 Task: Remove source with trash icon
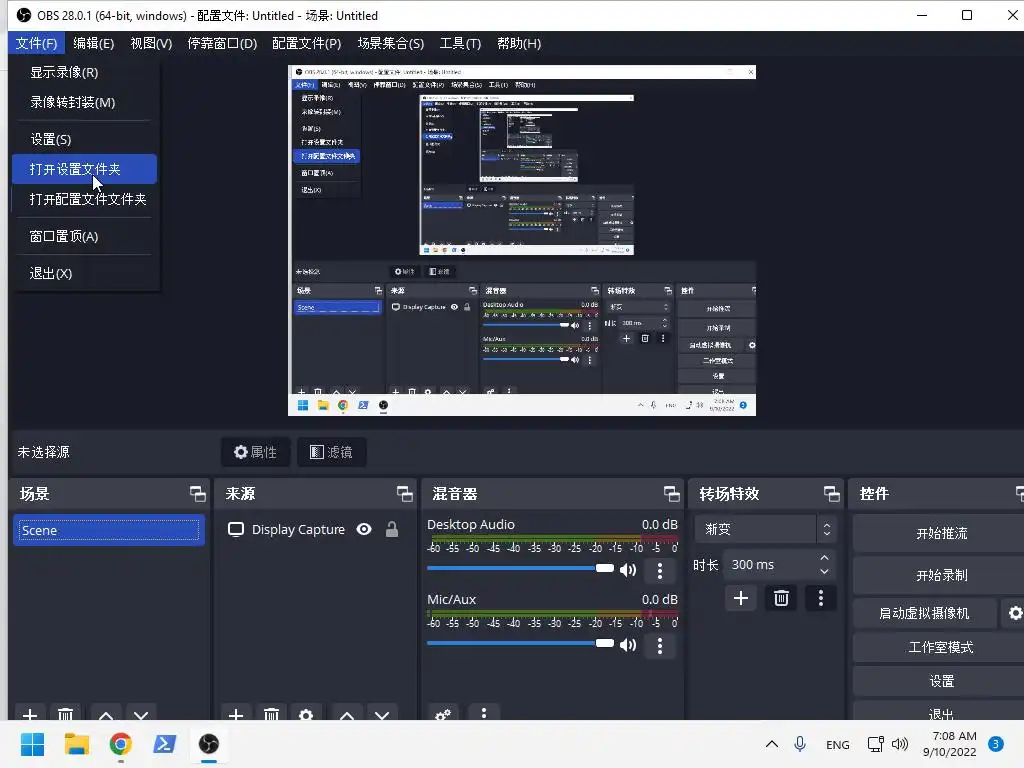click(271, 714)
